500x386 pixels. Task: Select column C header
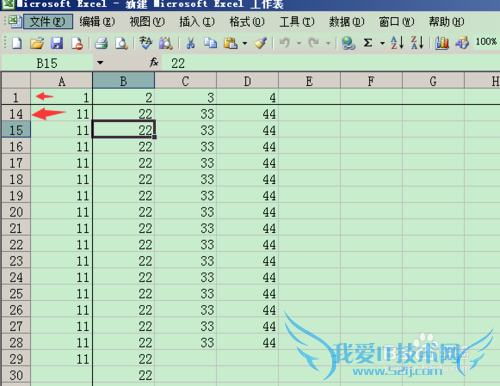coord(186,81)
